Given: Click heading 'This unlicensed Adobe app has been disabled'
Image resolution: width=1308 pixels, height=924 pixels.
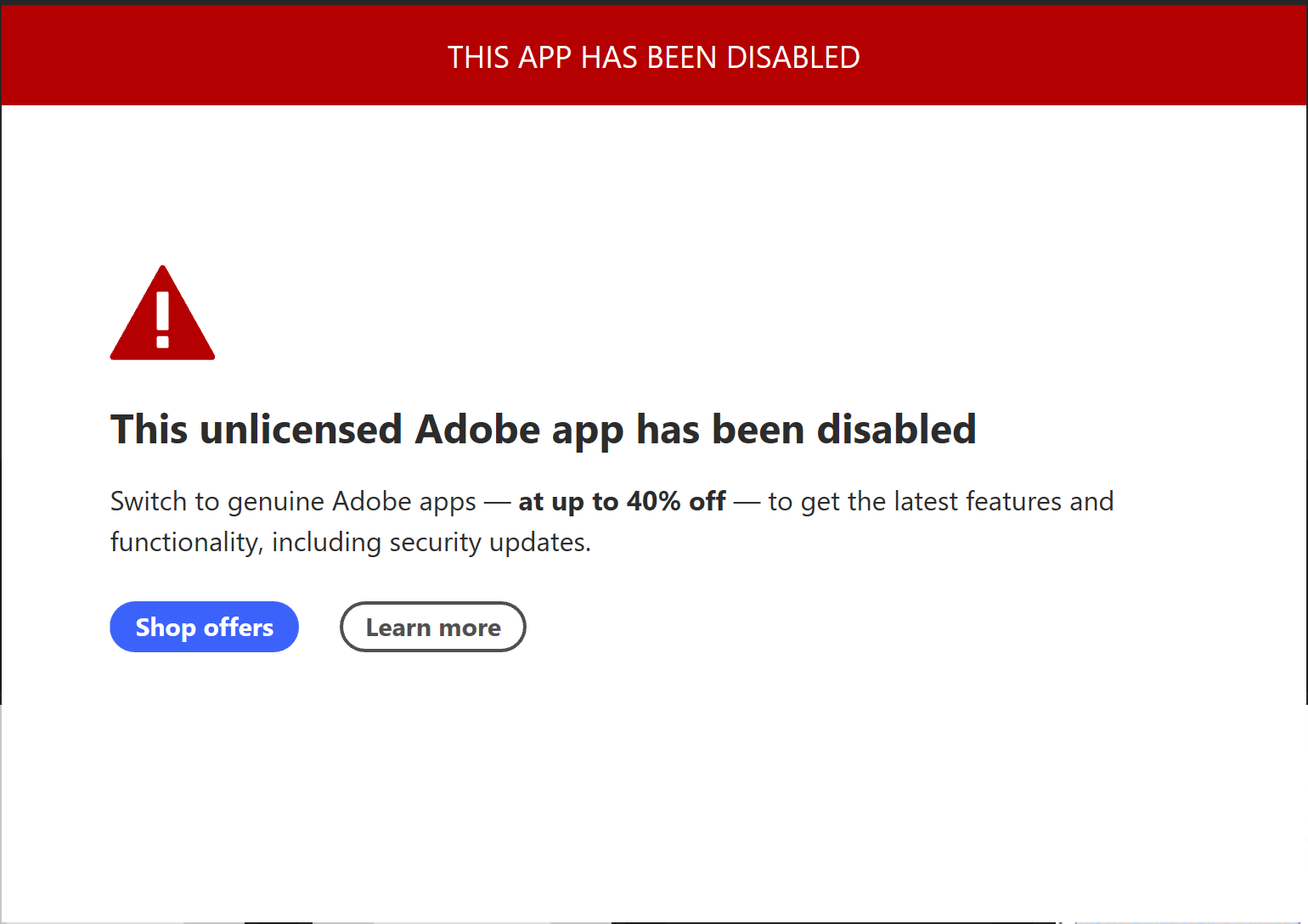Looking at the screenshot, I should (x=544, y=430).
